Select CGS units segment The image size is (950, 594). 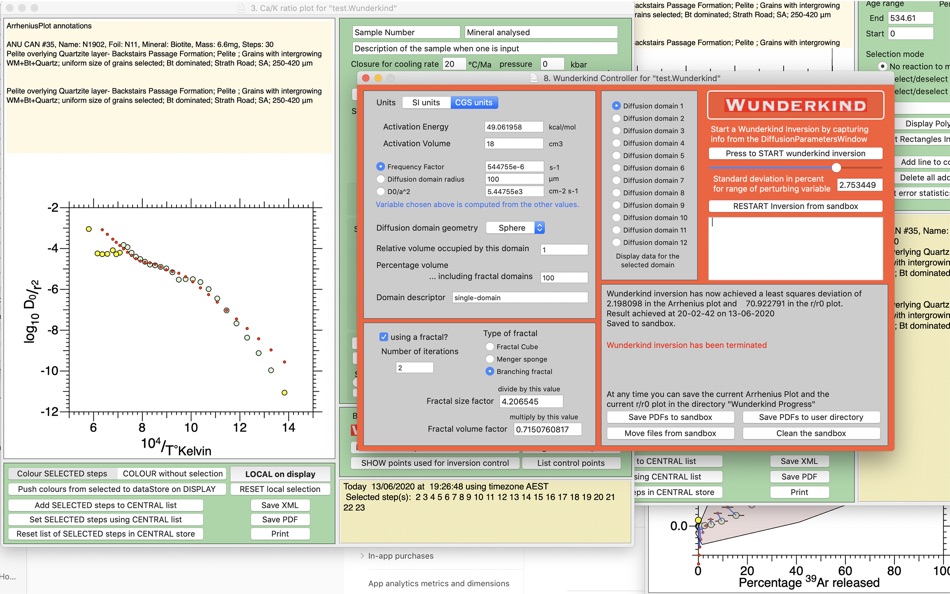474,102
